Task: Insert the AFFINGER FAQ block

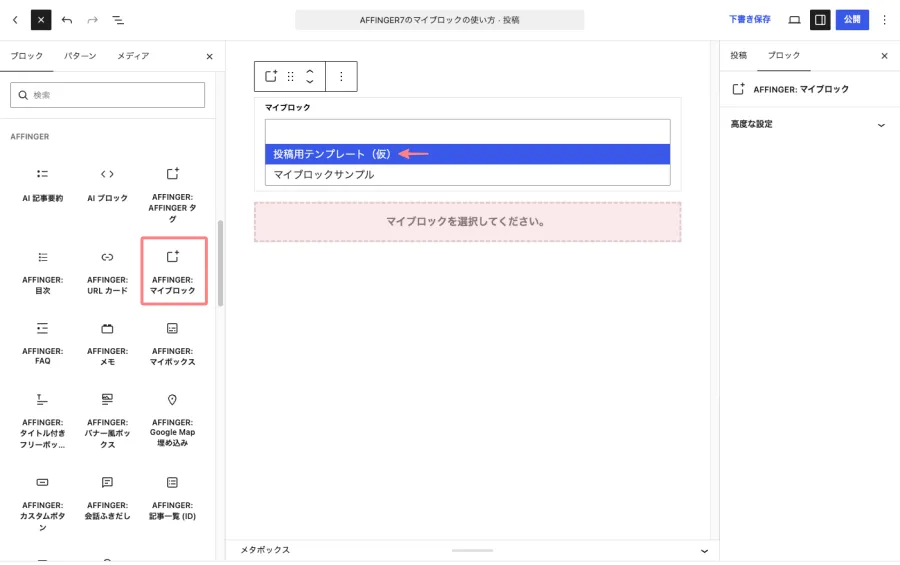Action: tap(42, 343)
